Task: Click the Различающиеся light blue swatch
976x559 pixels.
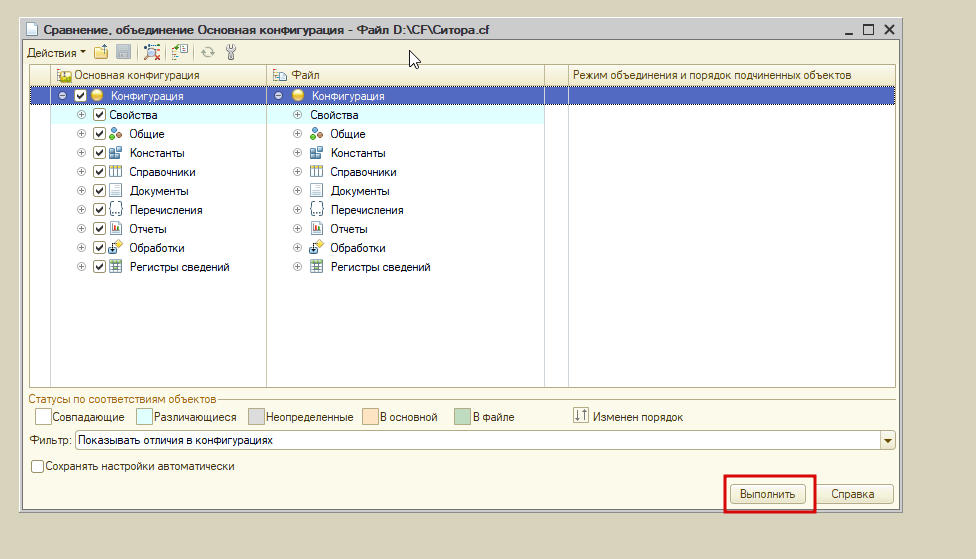Action: pos(144,416)
